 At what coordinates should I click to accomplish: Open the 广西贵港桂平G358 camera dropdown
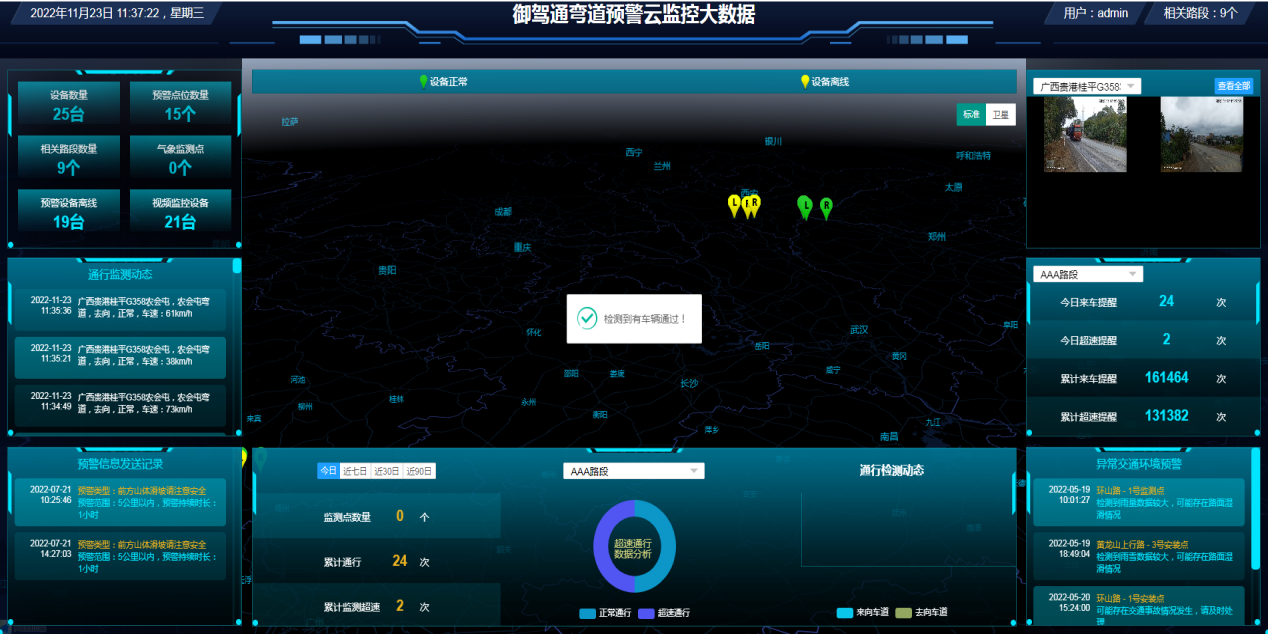(x=1087, y=87)
